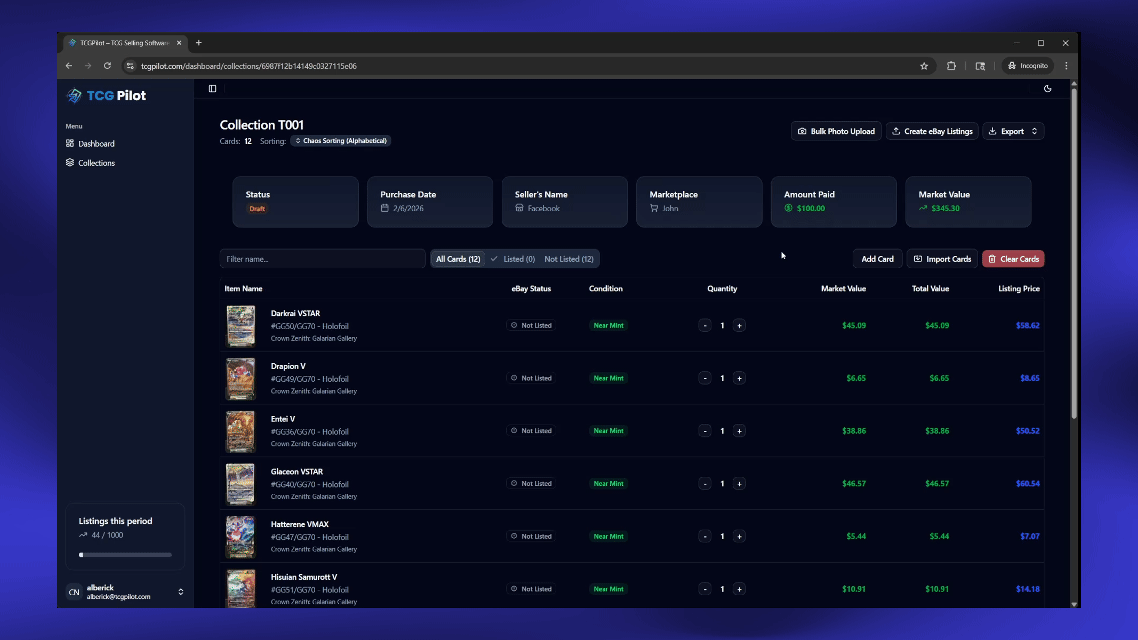Activate the All Cards (12) filter

point(457,258)
